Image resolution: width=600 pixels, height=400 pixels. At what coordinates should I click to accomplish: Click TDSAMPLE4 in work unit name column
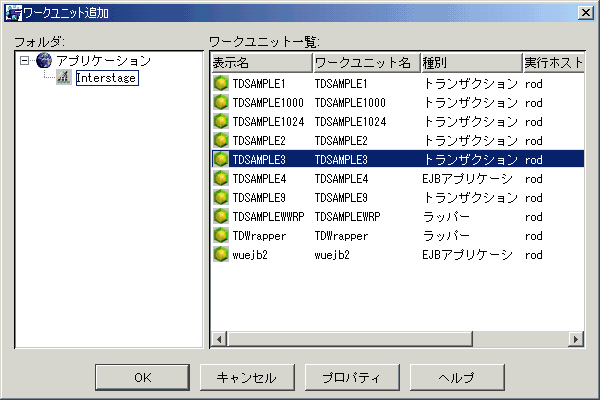[341, 179]
